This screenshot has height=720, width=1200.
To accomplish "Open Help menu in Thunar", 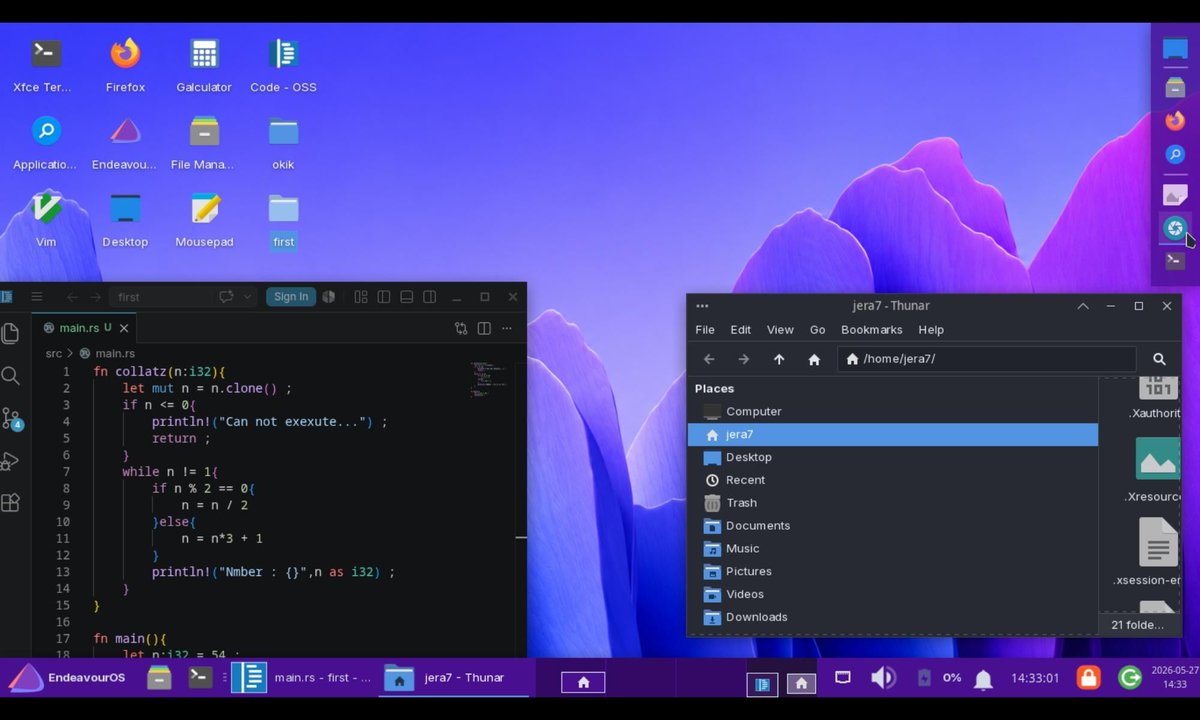I will 931,330.
